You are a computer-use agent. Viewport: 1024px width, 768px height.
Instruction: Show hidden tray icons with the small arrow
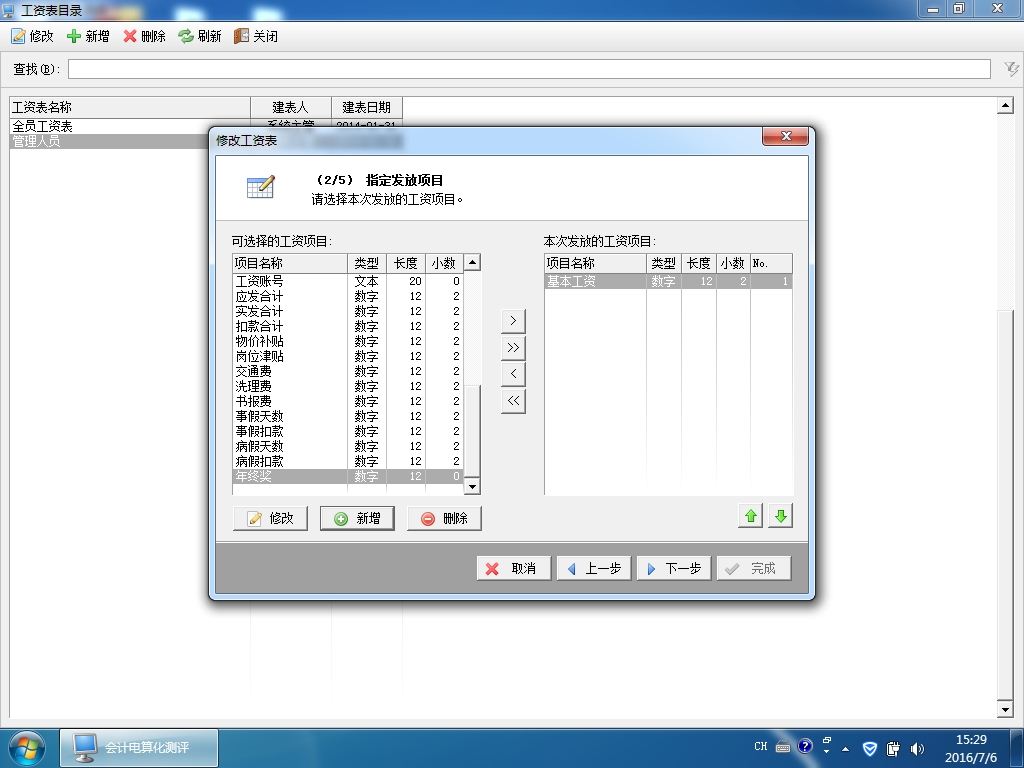tap(846, 748)
